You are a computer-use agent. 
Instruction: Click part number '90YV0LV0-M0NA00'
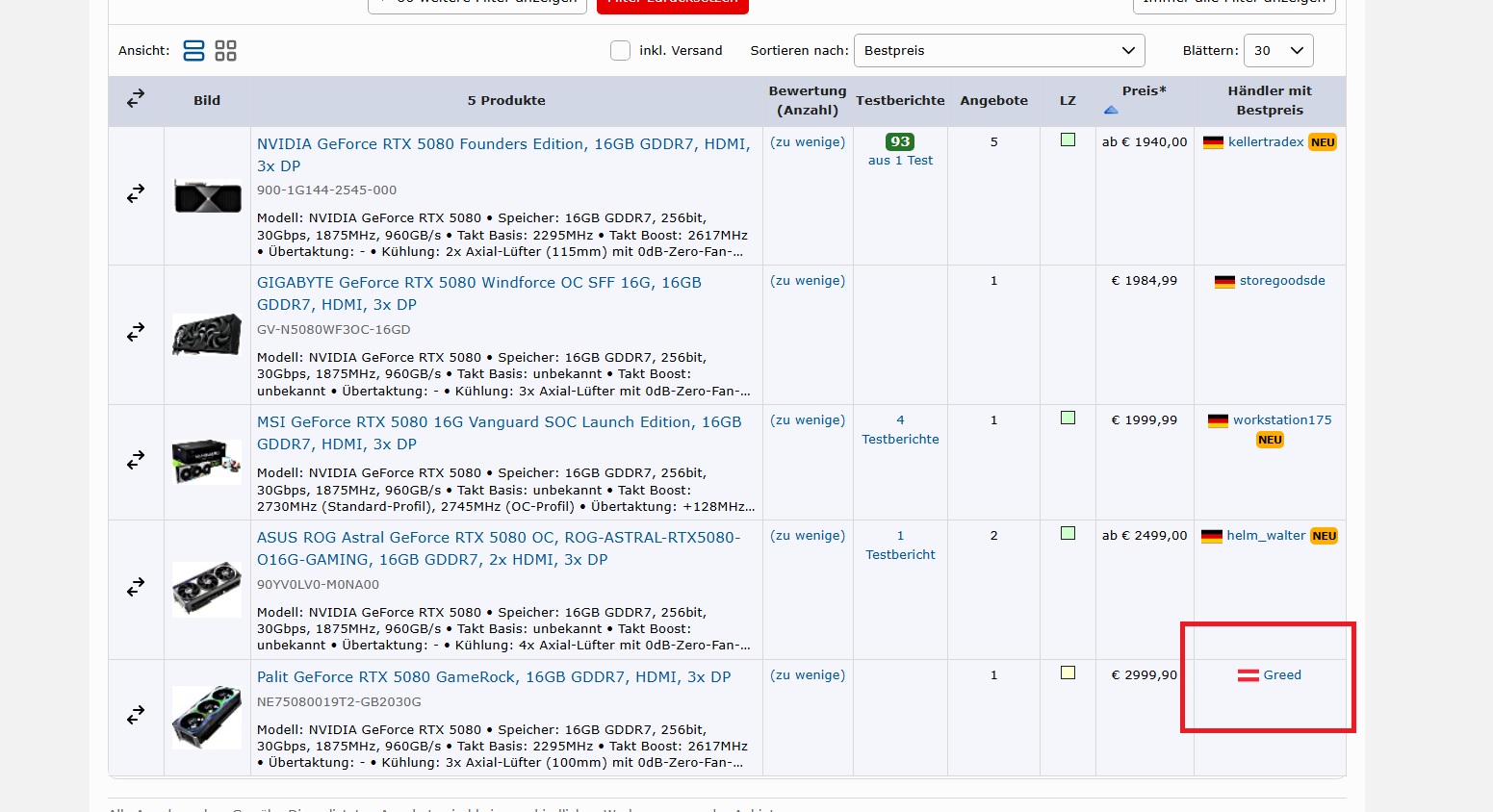click(x=319, y=585)
